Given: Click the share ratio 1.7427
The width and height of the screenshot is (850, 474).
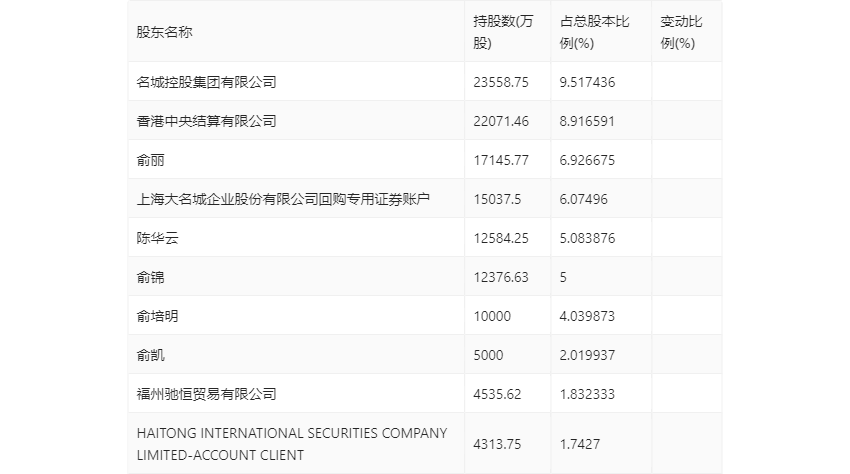Looking at the screenshot, I should coord(579,444).
